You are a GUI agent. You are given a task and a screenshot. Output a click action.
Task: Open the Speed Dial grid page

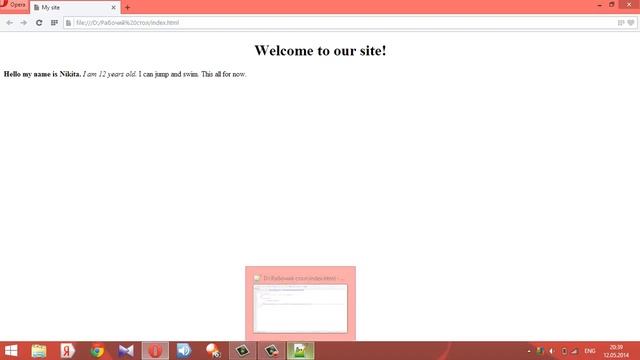[x=54, y=23]
